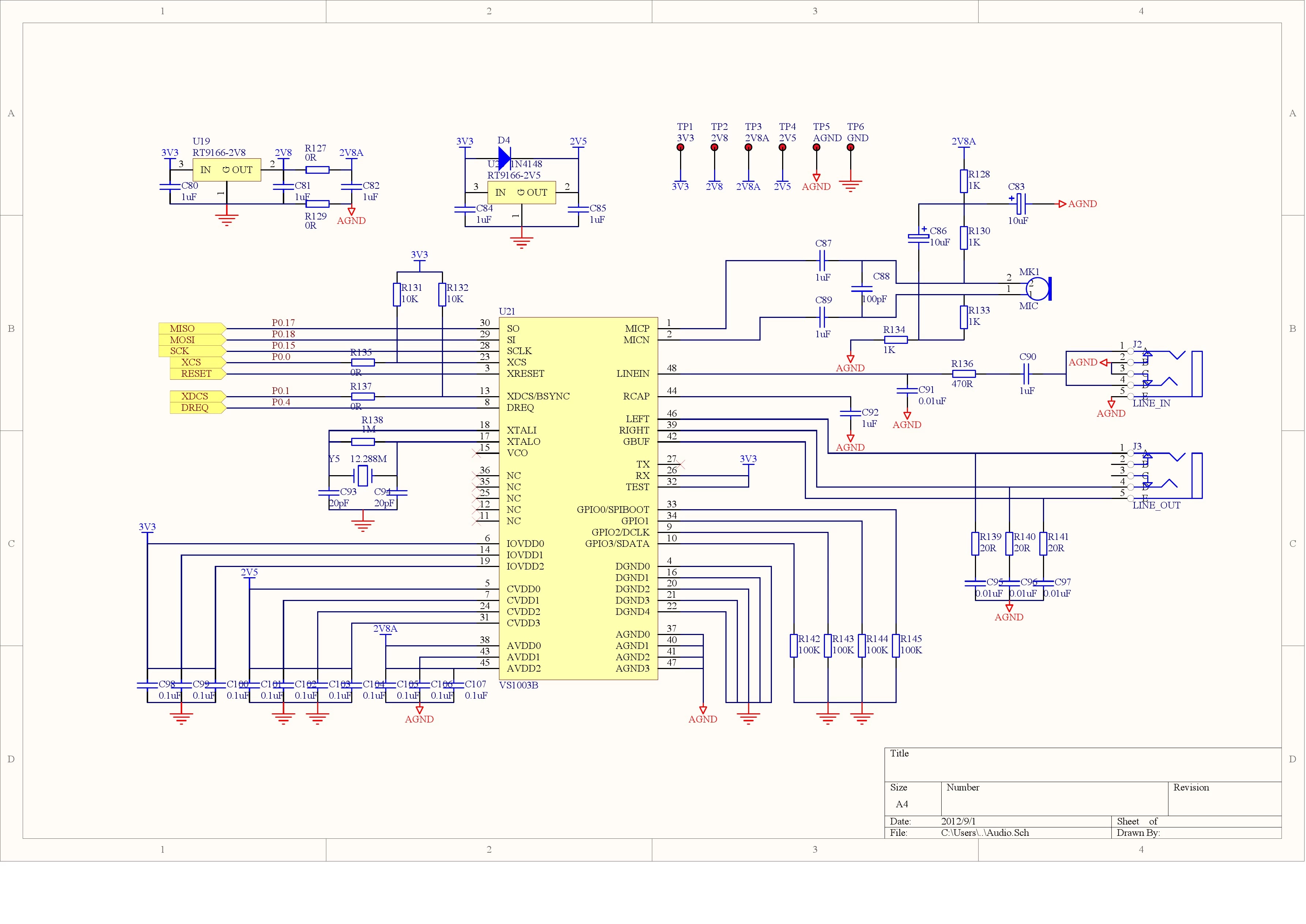Click the XDCS/BSYNC pin label
Image resolution: width=1306 pixels, height=924 pixels.
538,396
